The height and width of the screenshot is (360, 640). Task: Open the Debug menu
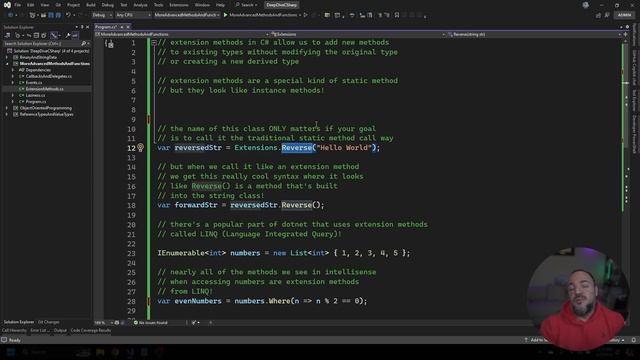[x=108, y=5]
